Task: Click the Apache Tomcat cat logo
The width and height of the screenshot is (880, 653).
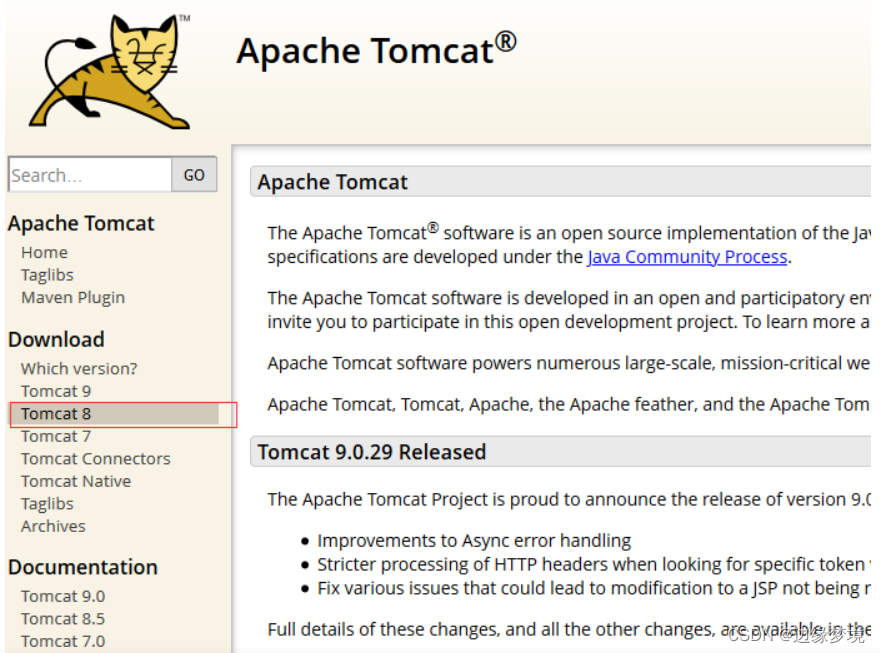Action: click(111, 71)
